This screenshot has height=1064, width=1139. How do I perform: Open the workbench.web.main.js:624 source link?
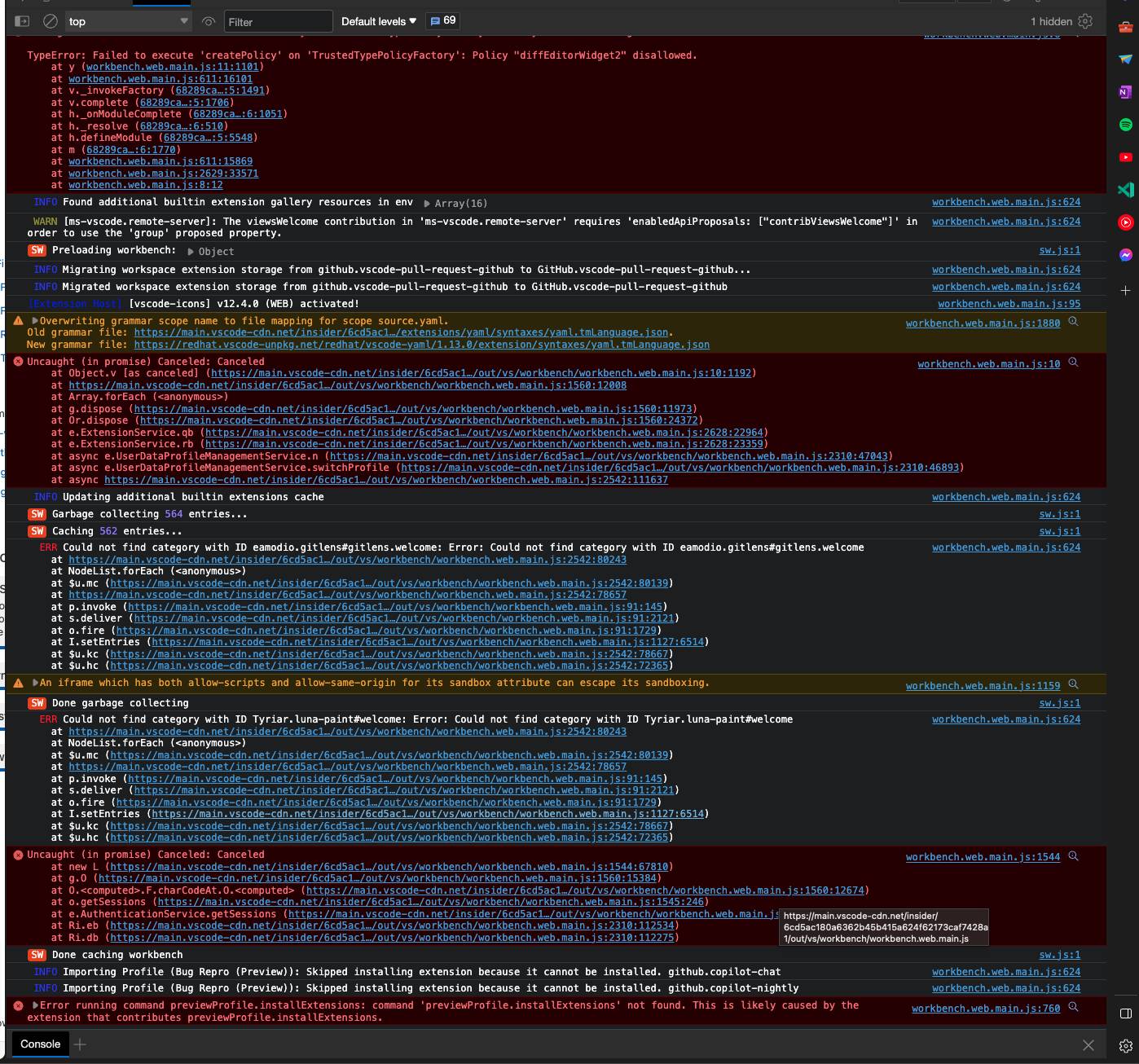click(x=1005, y=202)
